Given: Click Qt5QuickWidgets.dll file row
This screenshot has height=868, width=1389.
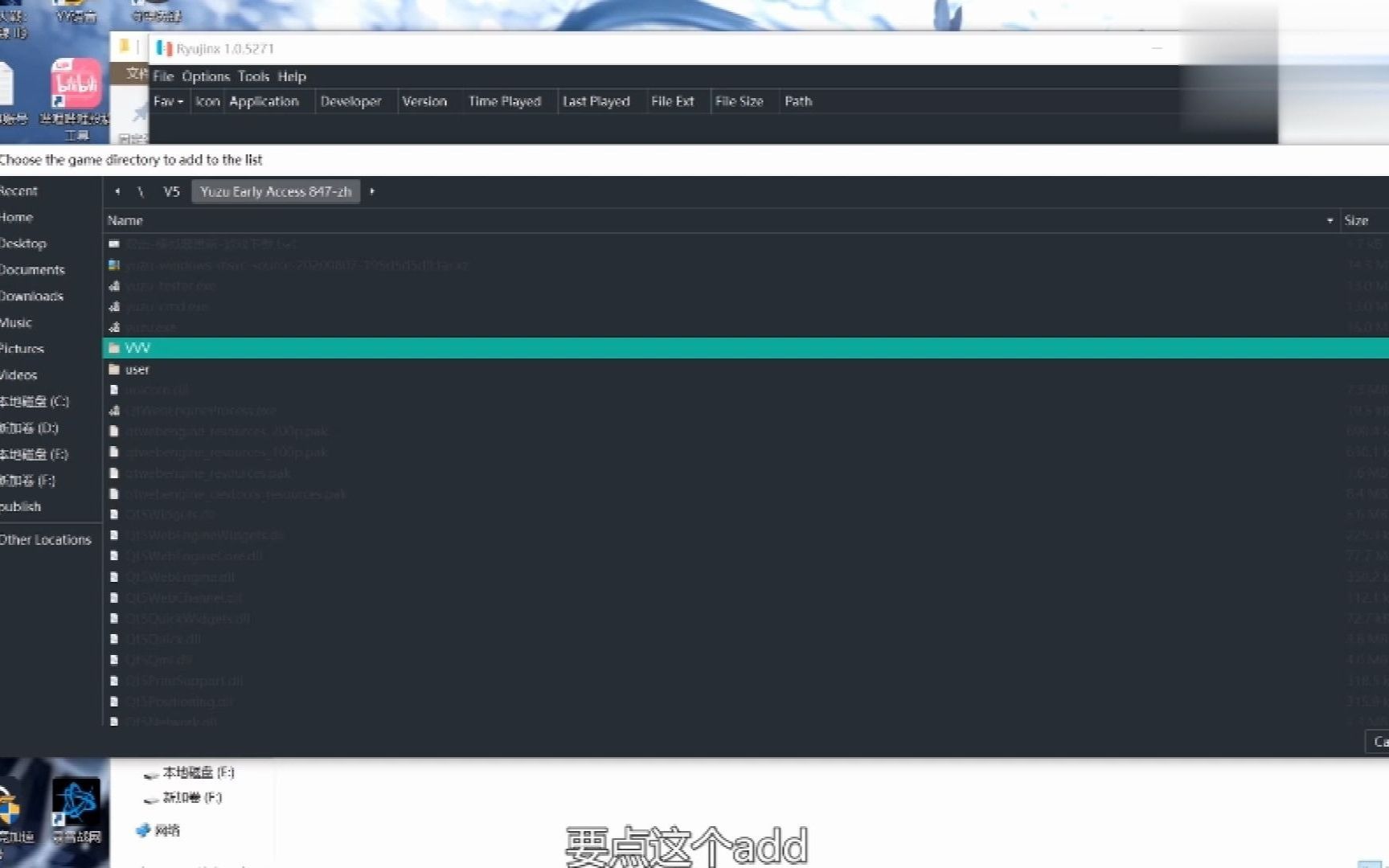Looking at the screenshot, I should 745,619.
